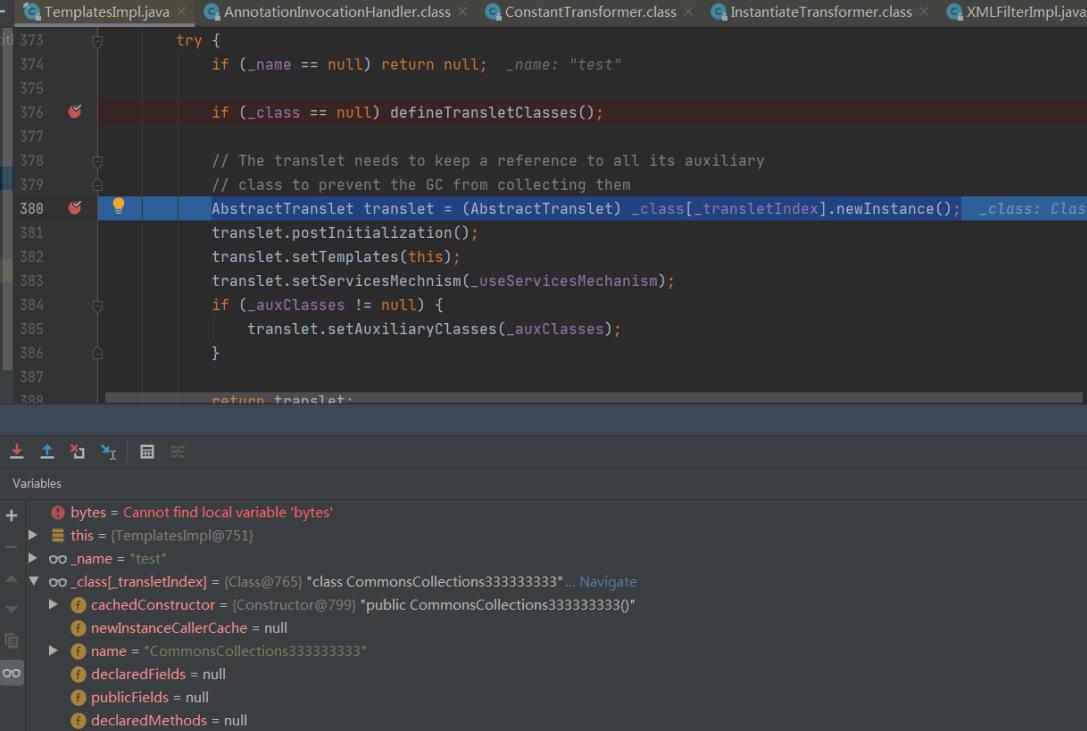Click the Navigate link for the class value

608,582
